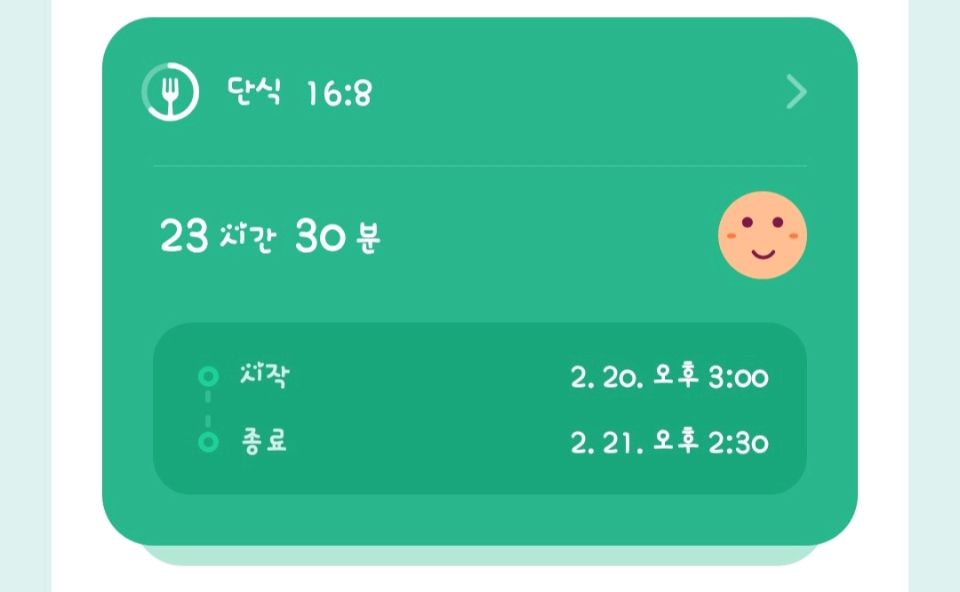Viewport: 960px width, 592px height.
Task: Open fasting details with the right chevron
Action: pyautogui.click(x=796, y=93)
